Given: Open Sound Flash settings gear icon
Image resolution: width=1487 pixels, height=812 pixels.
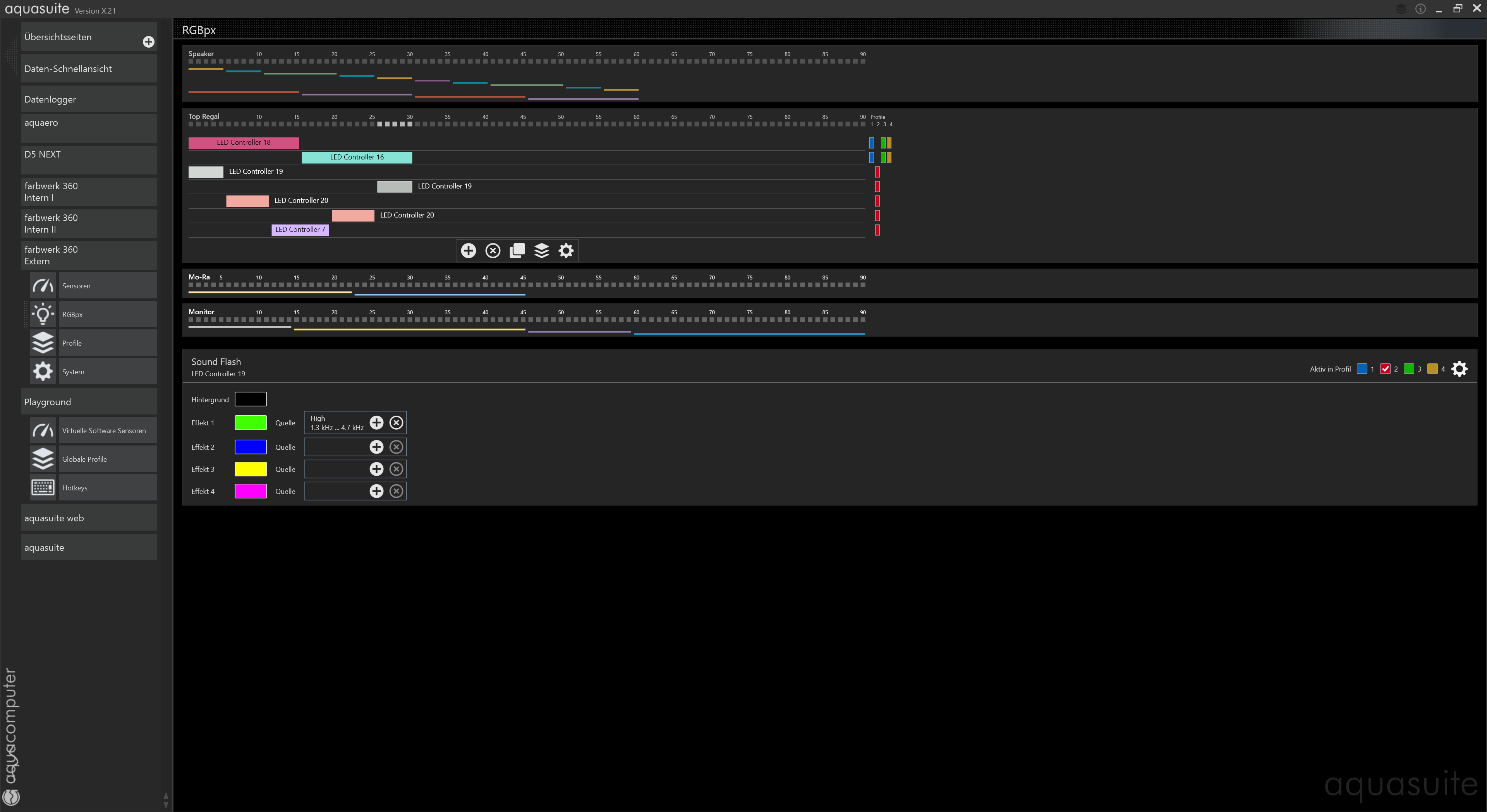Looking at the screenshot, I should (x=1459, y=369).
